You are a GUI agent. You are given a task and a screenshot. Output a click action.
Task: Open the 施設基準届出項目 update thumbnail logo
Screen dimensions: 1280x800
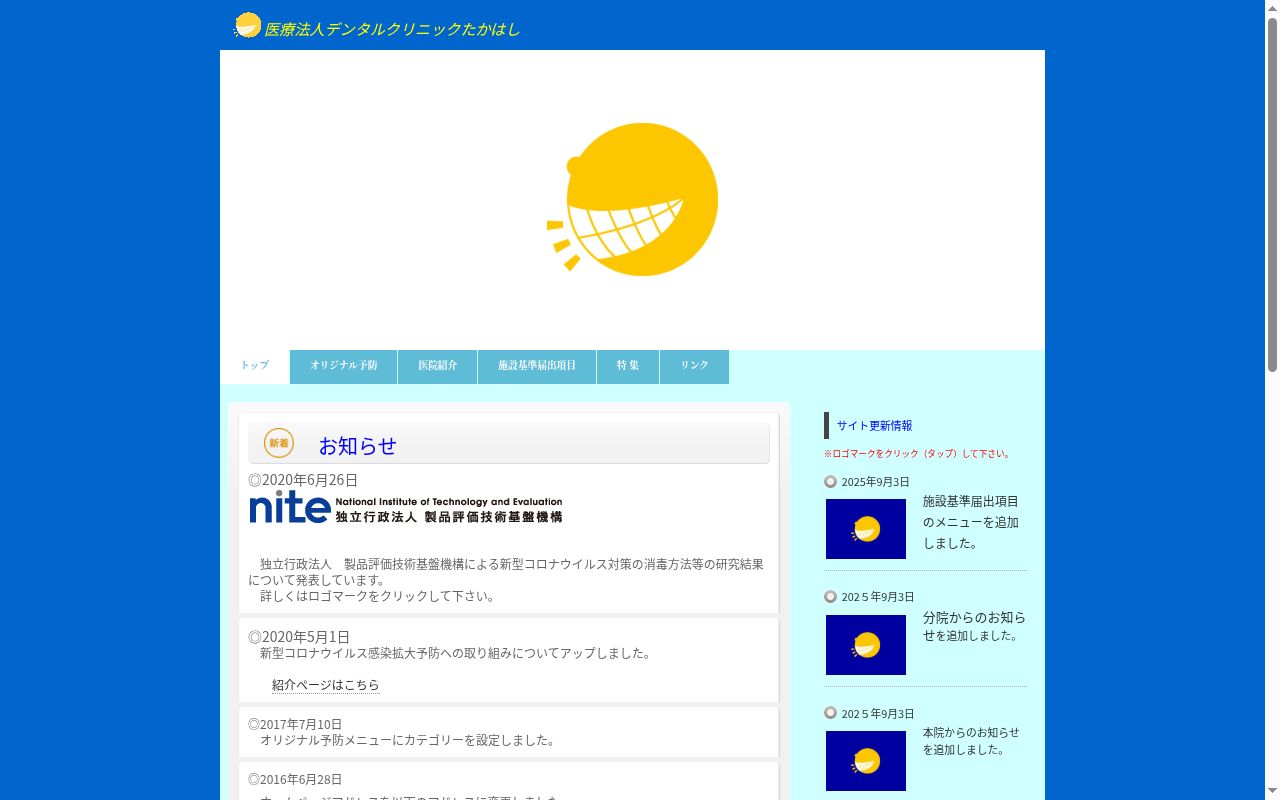[x=866, y=529]
